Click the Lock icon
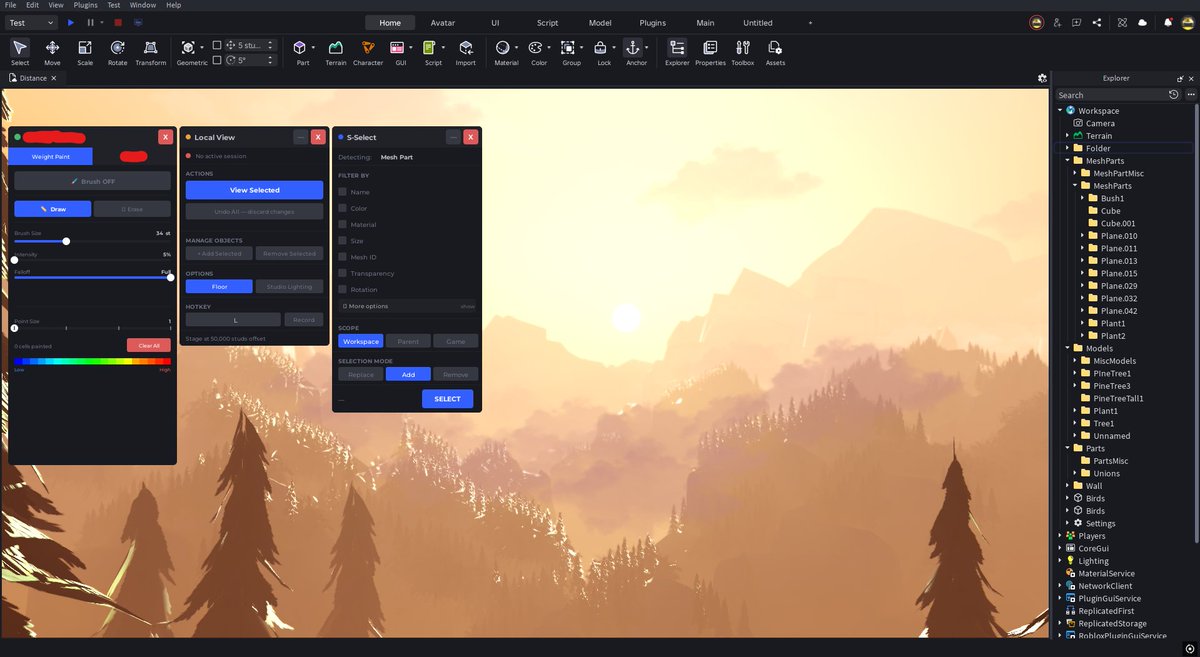Viewport: 1200px width, 657px height. (600, 47)
